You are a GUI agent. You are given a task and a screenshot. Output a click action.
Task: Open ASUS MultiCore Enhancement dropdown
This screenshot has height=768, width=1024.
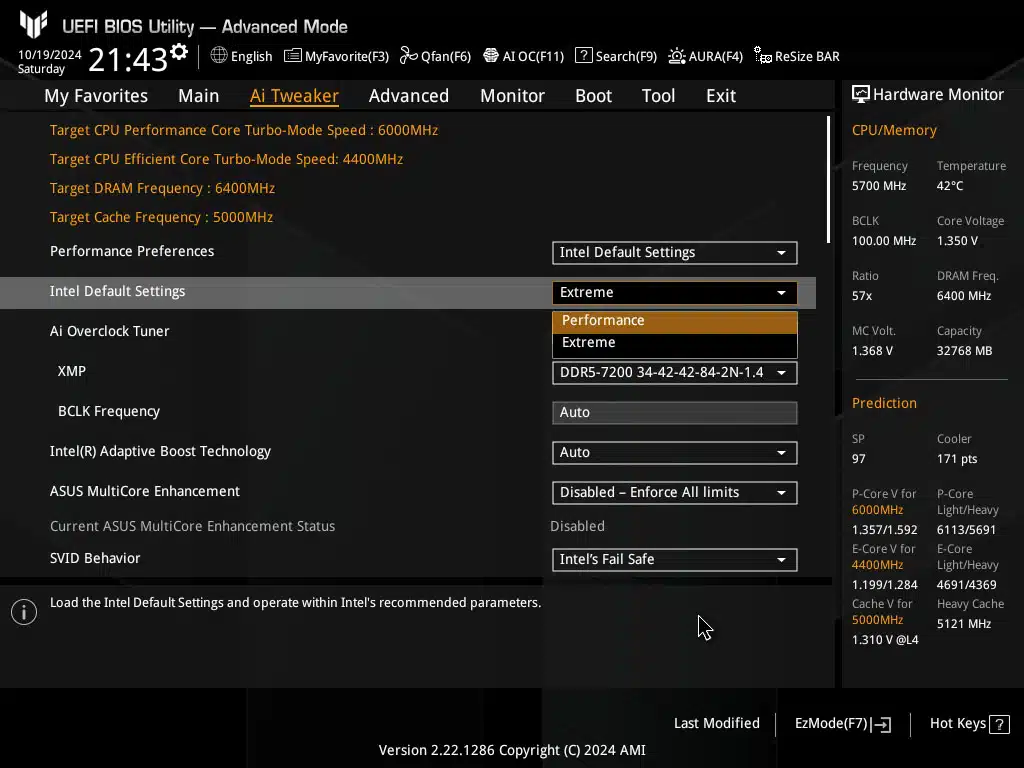click(x=675, y=492)
